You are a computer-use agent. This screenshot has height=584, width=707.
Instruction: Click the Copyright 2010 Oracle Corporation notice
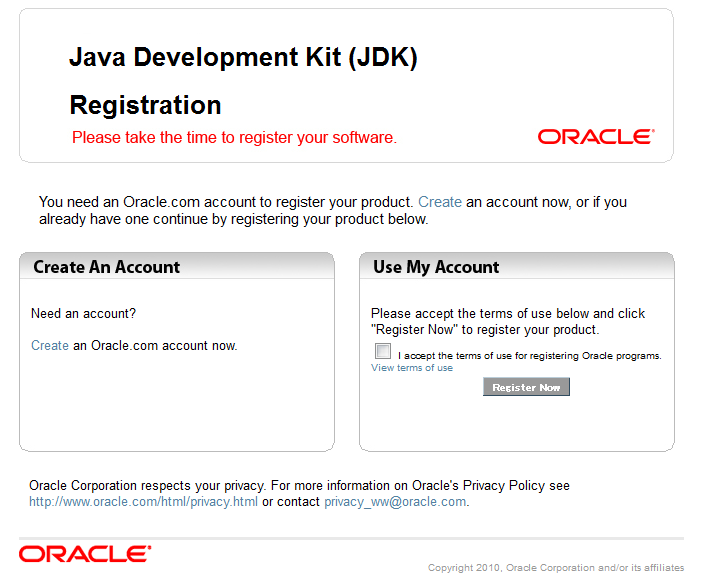[x=556, y=568]
